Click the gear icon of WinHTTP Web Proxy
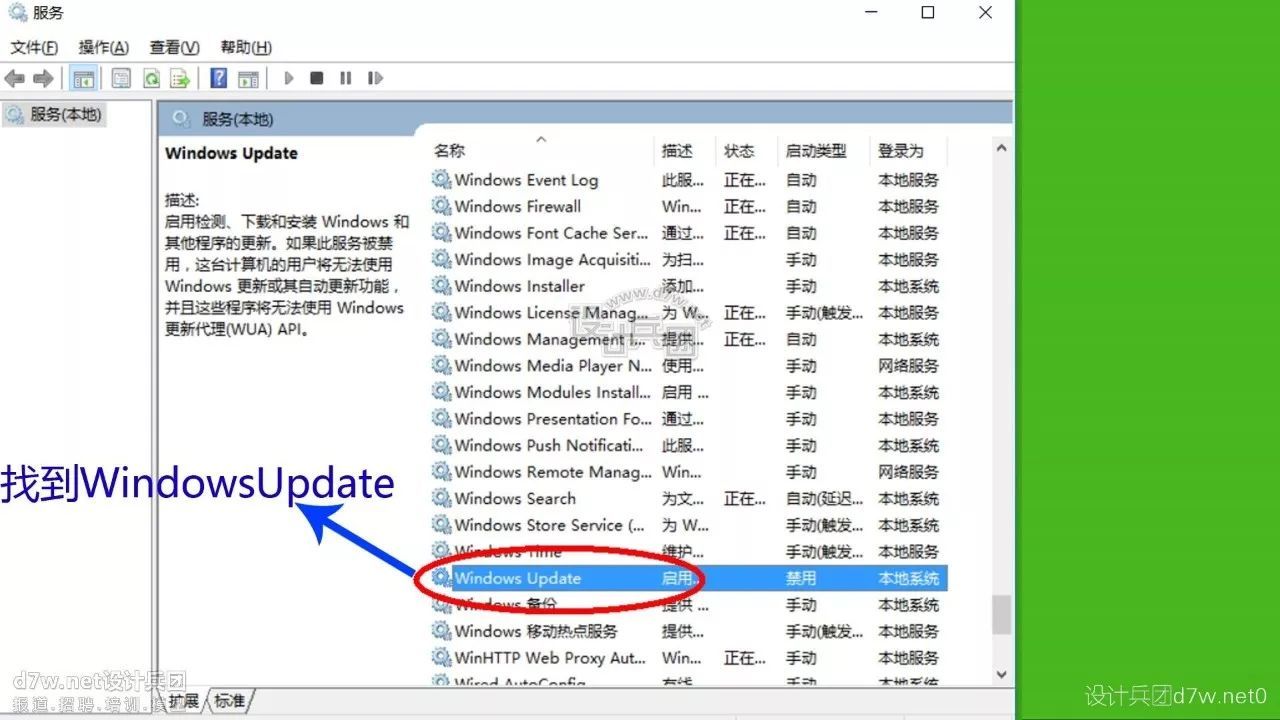Screen dimensions: 1280x720 [x=441, y=658]
